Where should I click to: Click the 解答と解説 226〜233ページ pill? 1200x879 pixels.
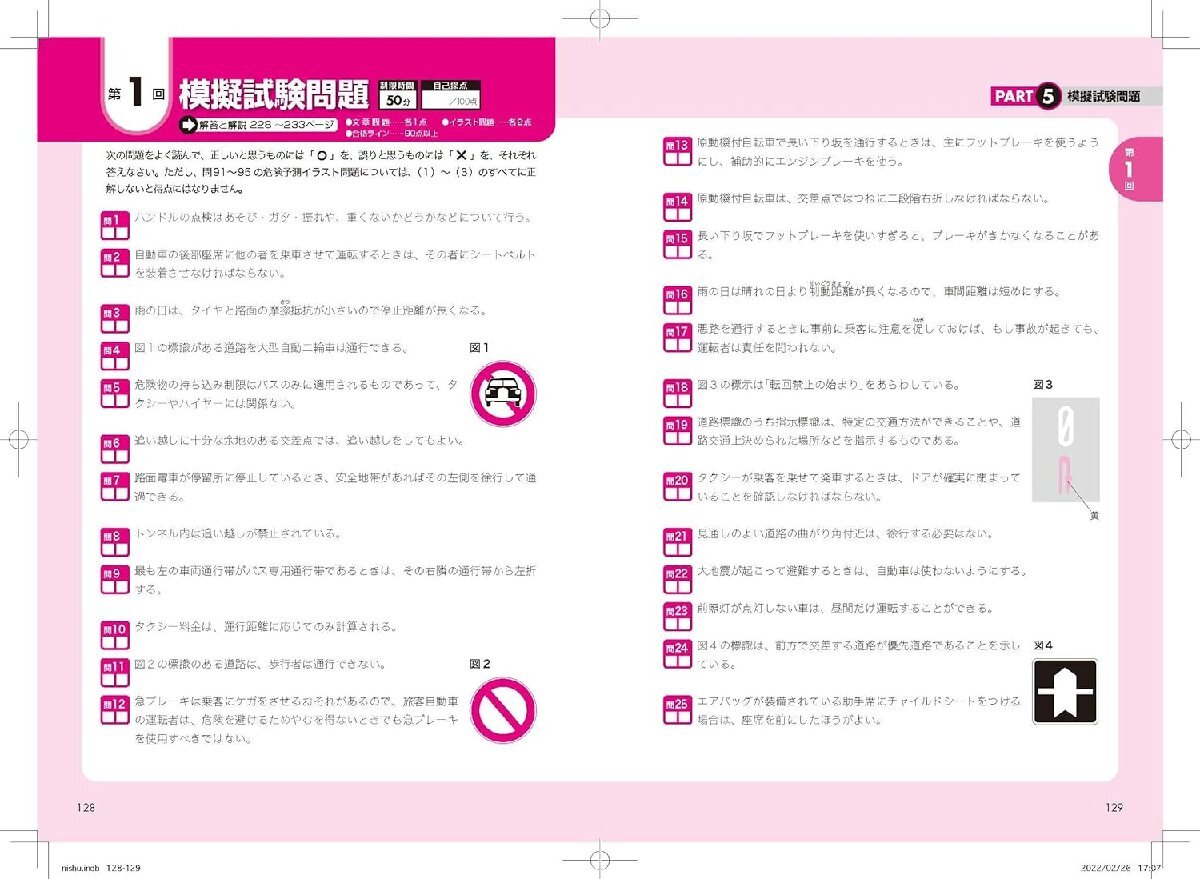pyautogui.click(x=257, y=125)
